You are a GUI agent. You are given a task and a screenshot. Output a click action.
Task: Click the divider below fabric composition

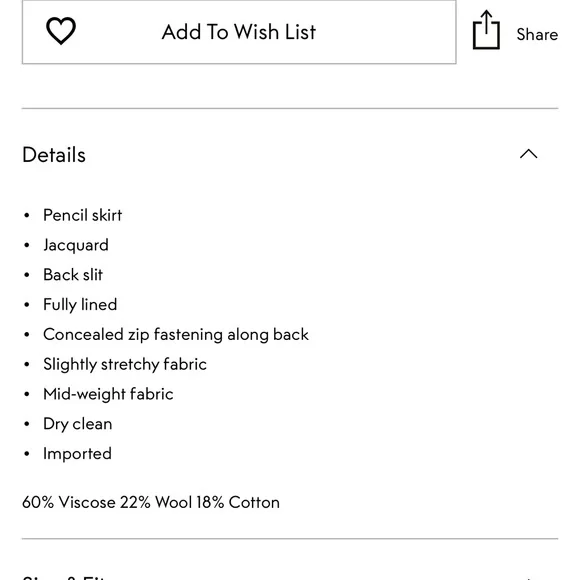(290, 539)
